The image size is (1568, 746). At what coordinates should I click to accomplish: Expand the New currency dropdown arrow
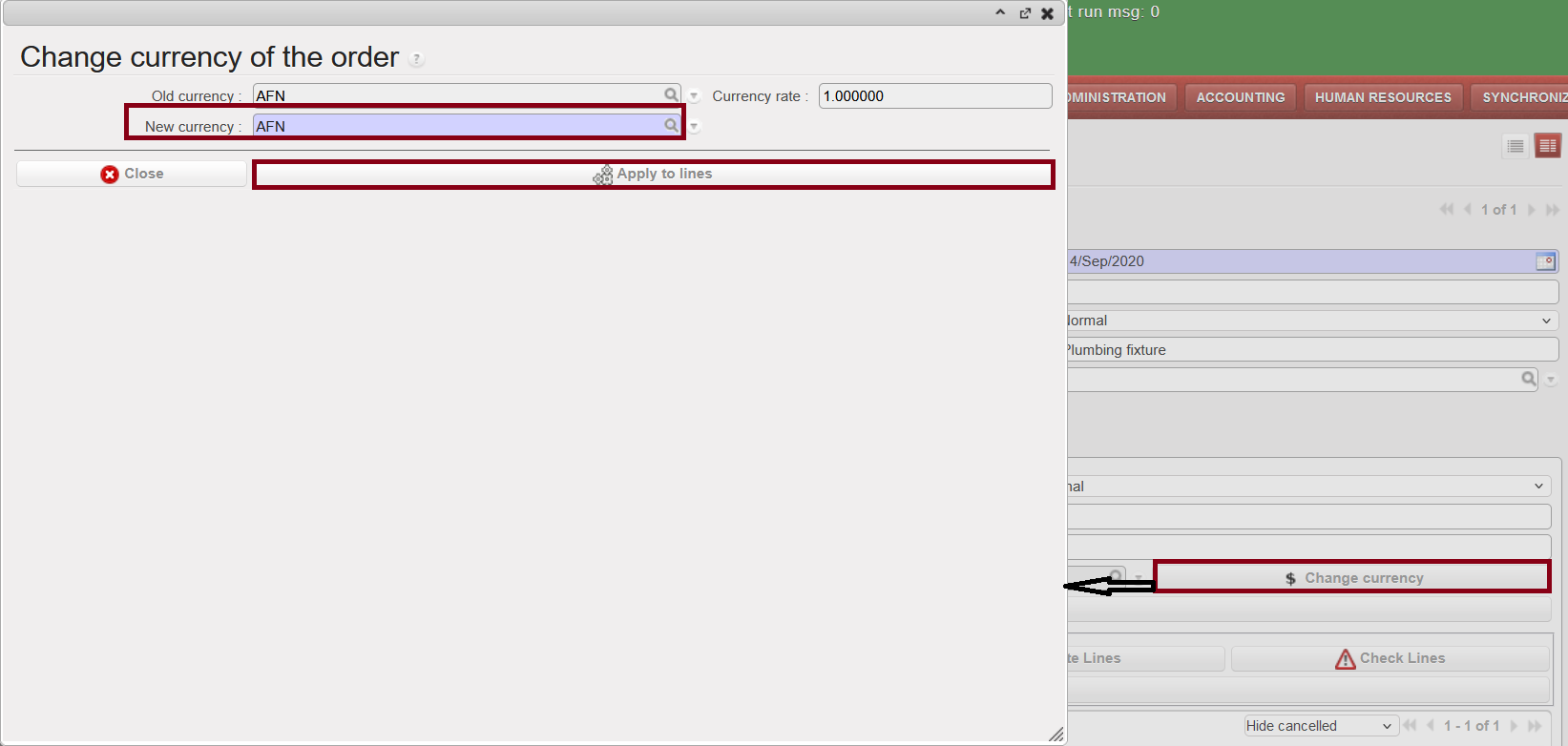coord(694,127)
